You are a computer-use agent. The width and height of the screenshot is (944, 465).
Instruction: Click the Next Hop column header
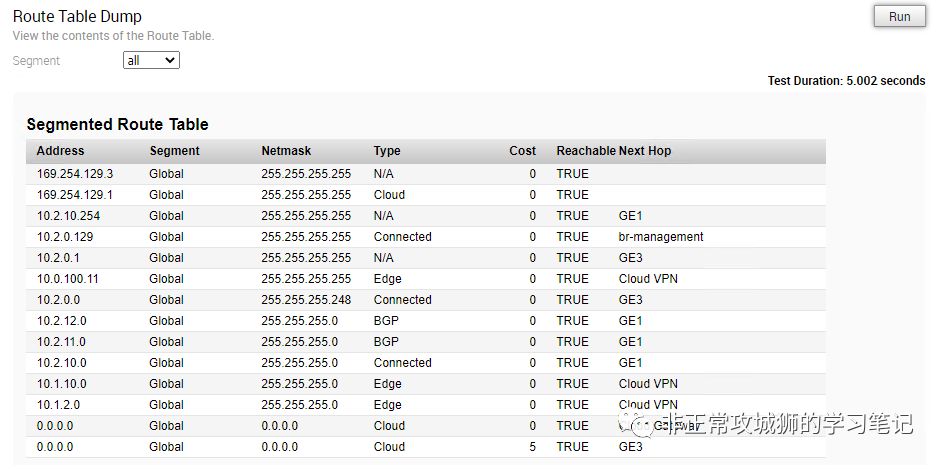tap(645, 151)
